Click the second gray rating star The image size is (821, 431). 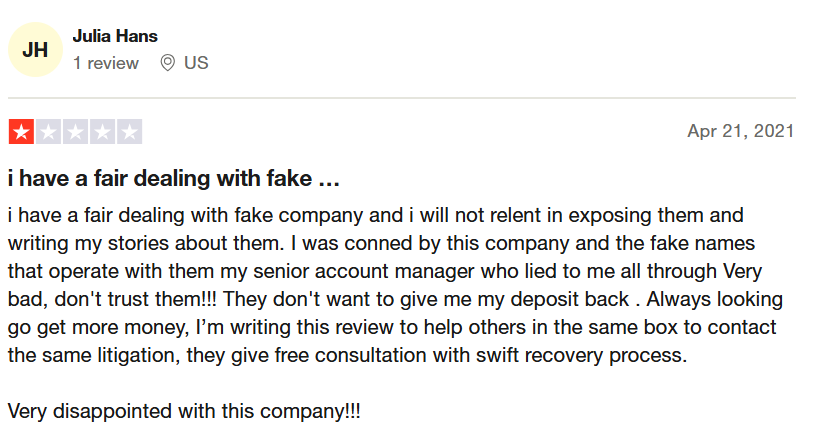(x=48, y=131)
